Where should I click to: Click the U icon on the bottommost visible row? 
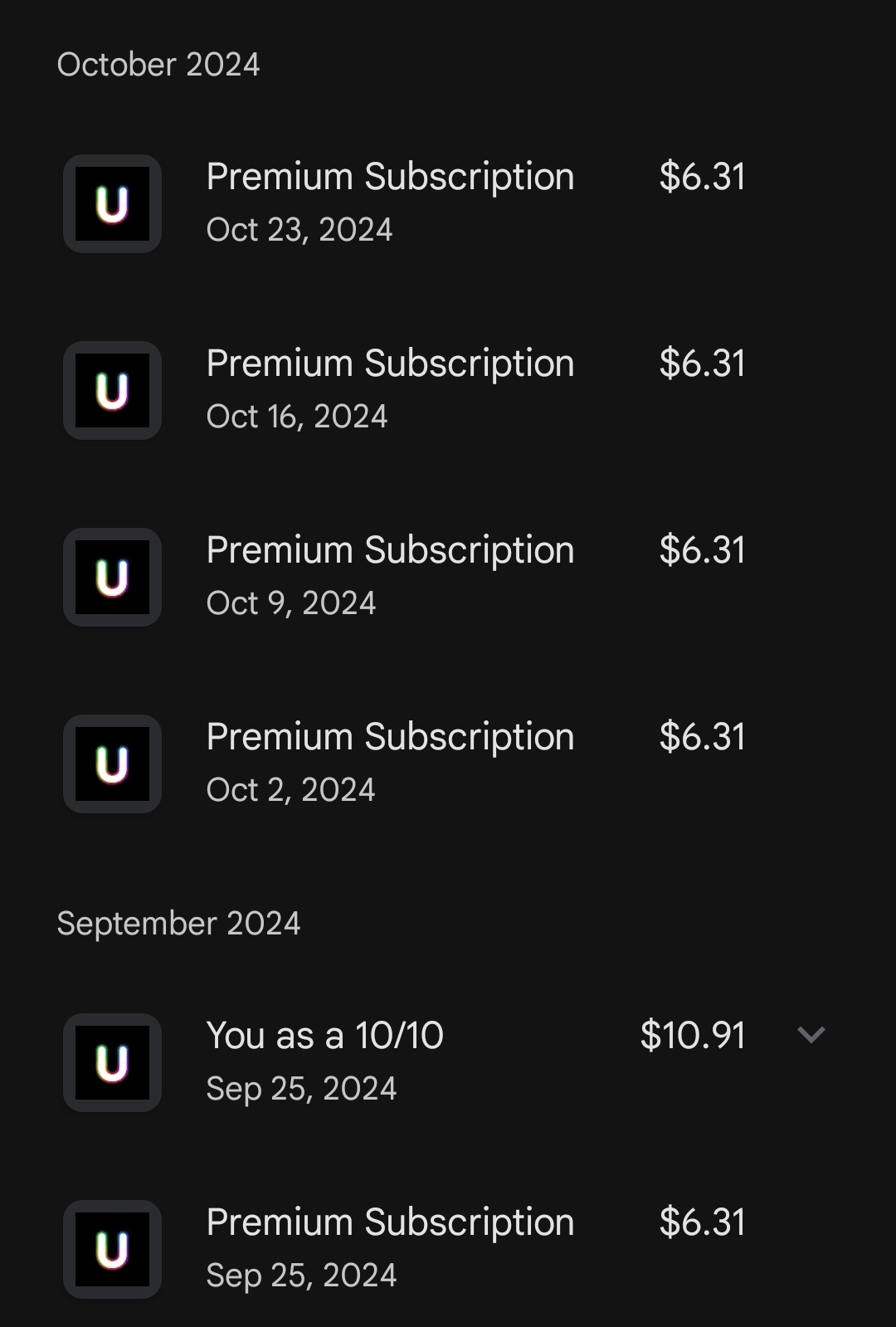tap(112, 1249)
